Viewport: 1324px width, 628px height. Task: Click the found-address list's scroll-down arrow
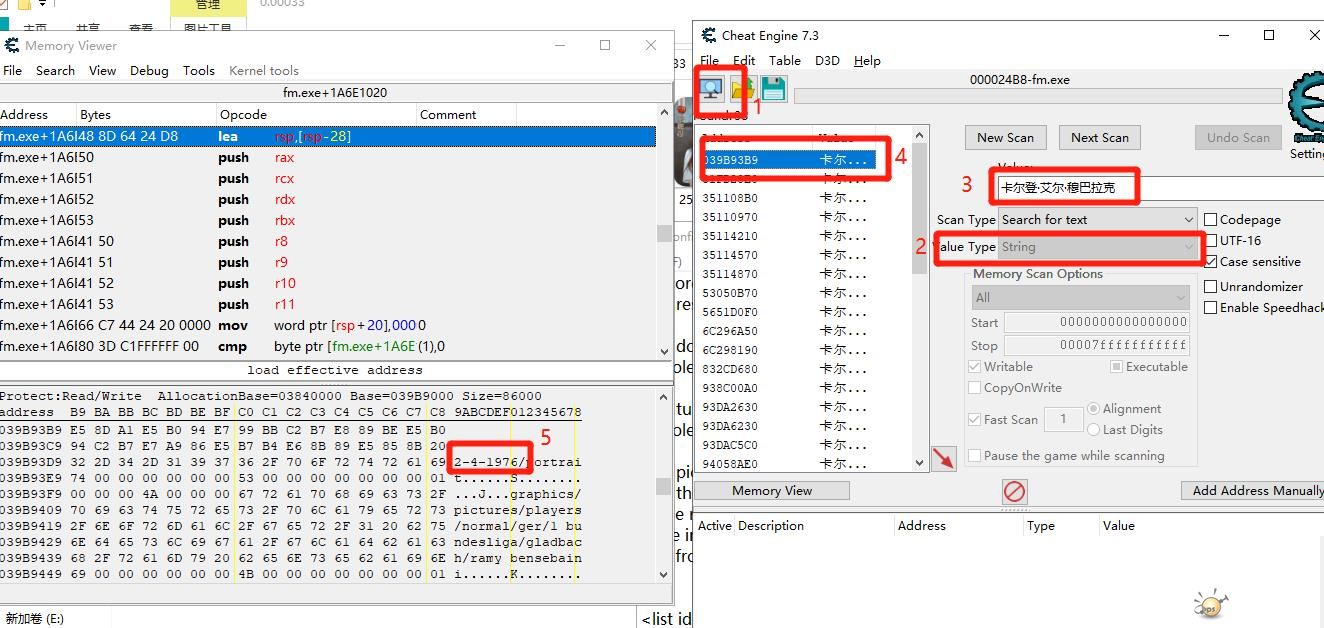[x=920, y=462]
